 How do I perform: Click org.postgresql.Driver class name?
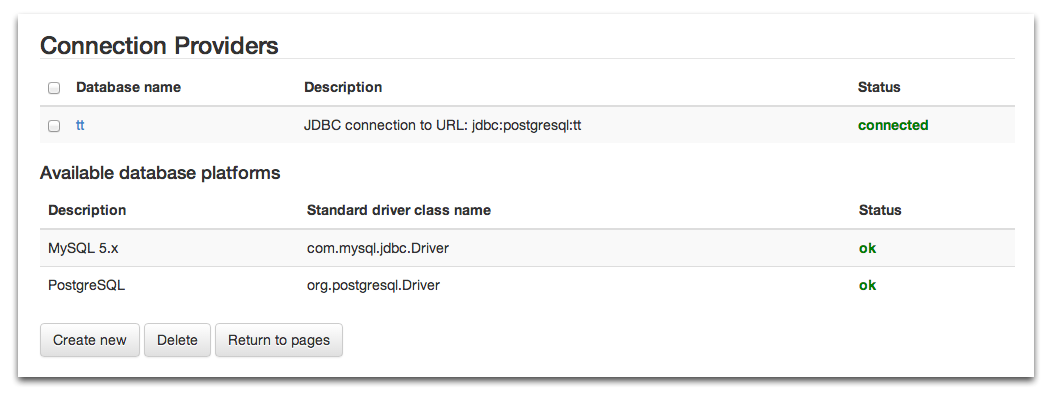pyautogui.click(x=373, y=286)
